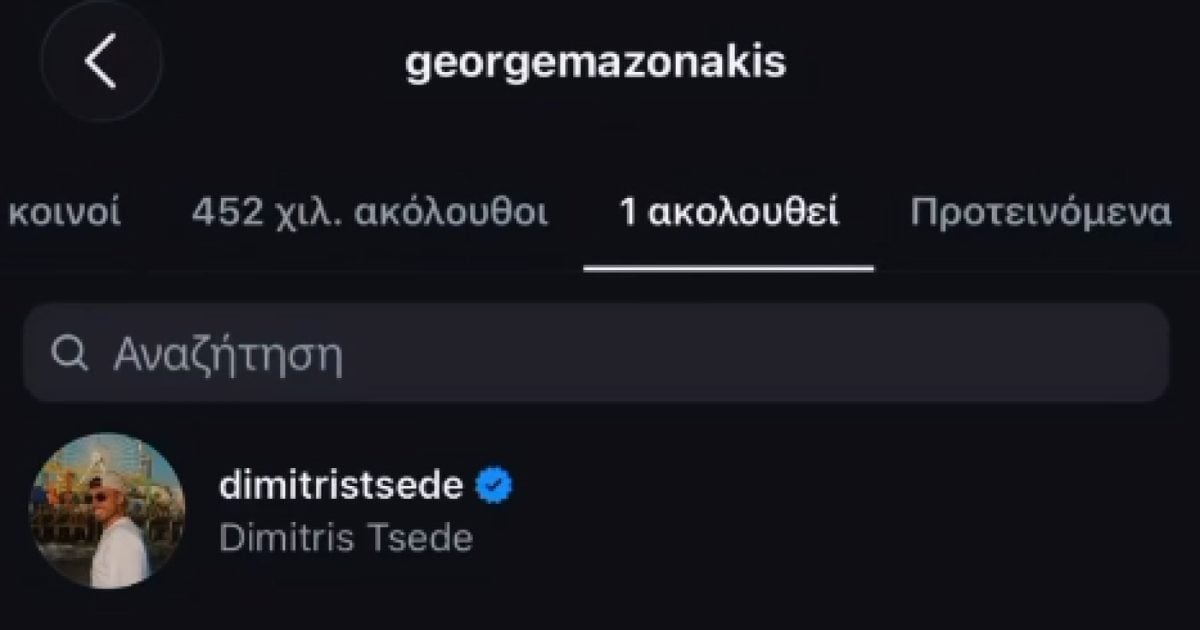Image resolution: width=1200 pixels, height=630 pixels.
Task: Click the magnifying glass search icon
Action: coord(70,355)
